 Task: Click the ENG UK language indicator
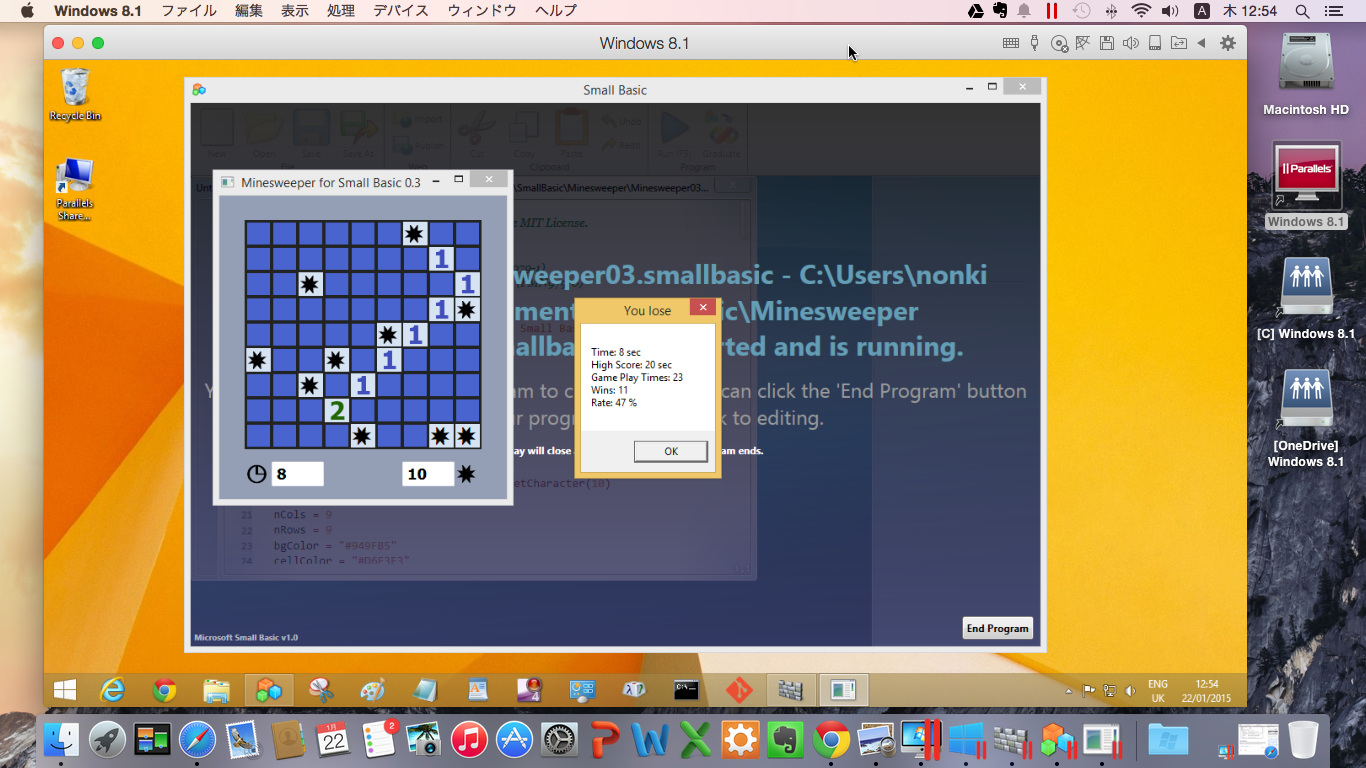(x=1158, y=691)
